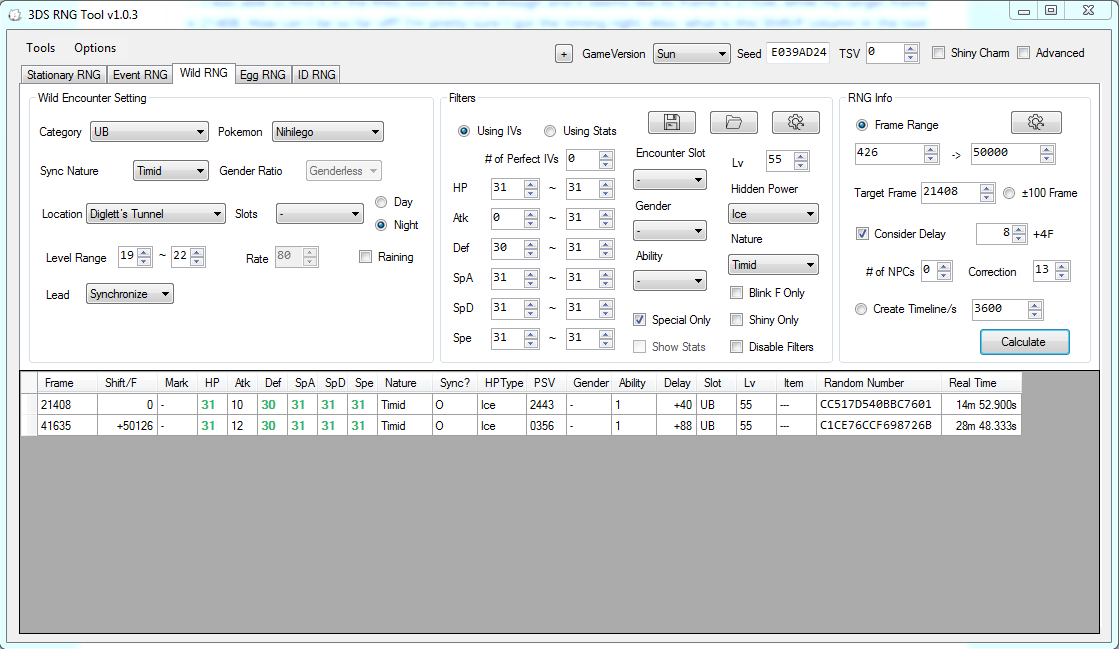Open the Lead dropdown showing Synchronize

(130, 294)
